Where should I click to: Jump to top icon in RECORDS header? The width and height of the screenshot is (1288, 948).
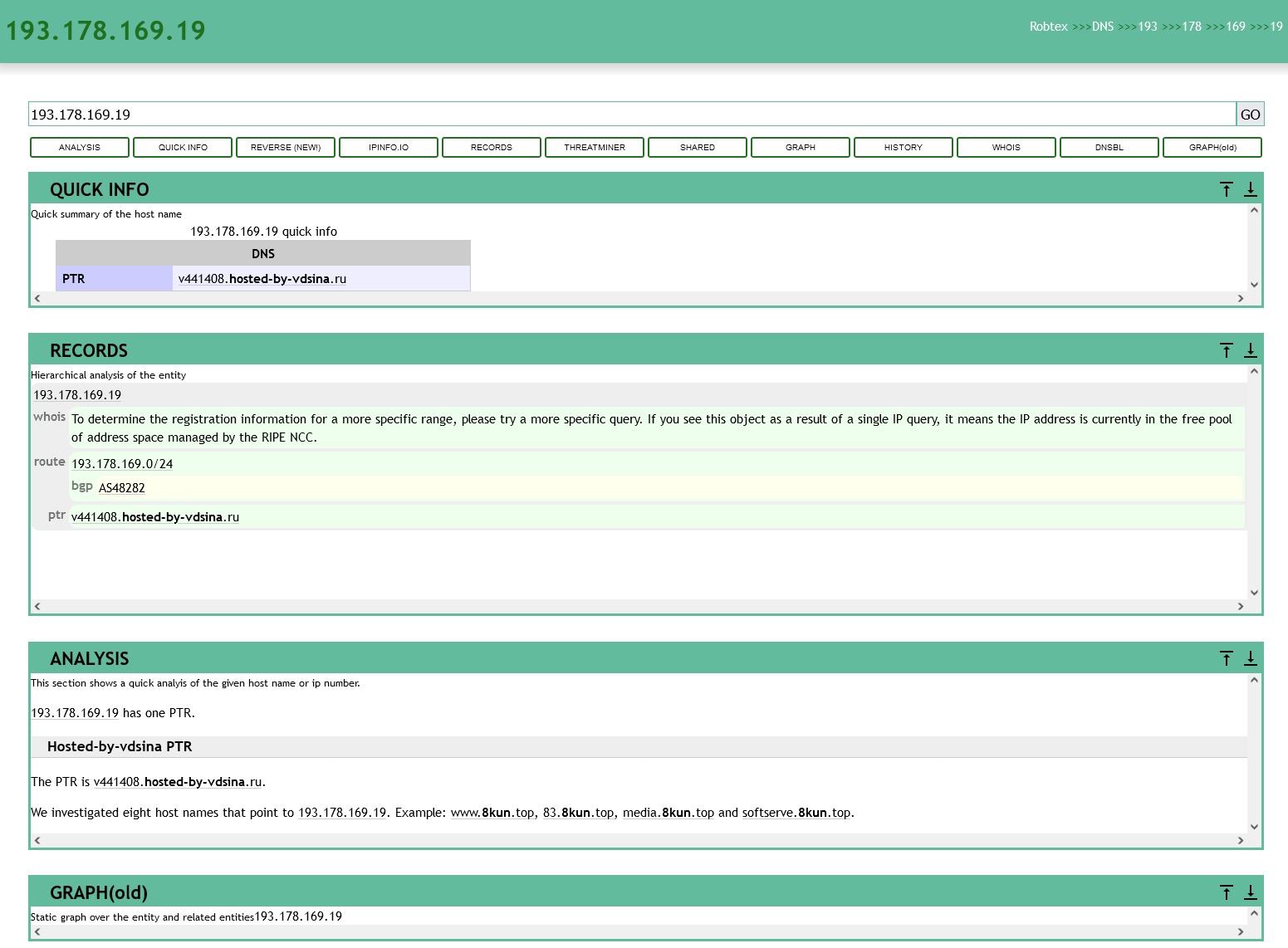[1227, 350]
